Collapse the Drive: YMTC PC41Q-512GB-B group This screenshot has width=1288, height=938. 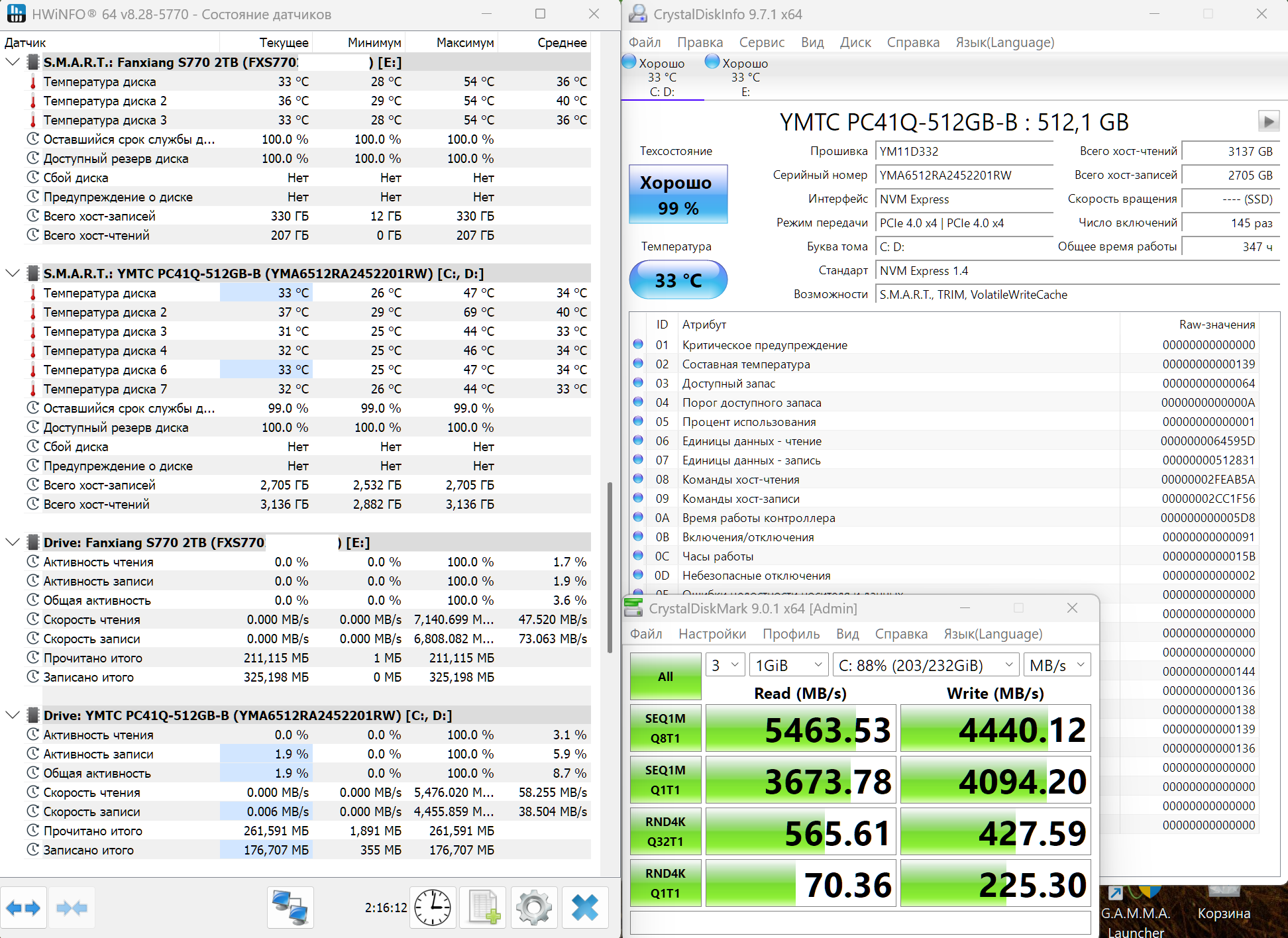[x=13, y=715]
